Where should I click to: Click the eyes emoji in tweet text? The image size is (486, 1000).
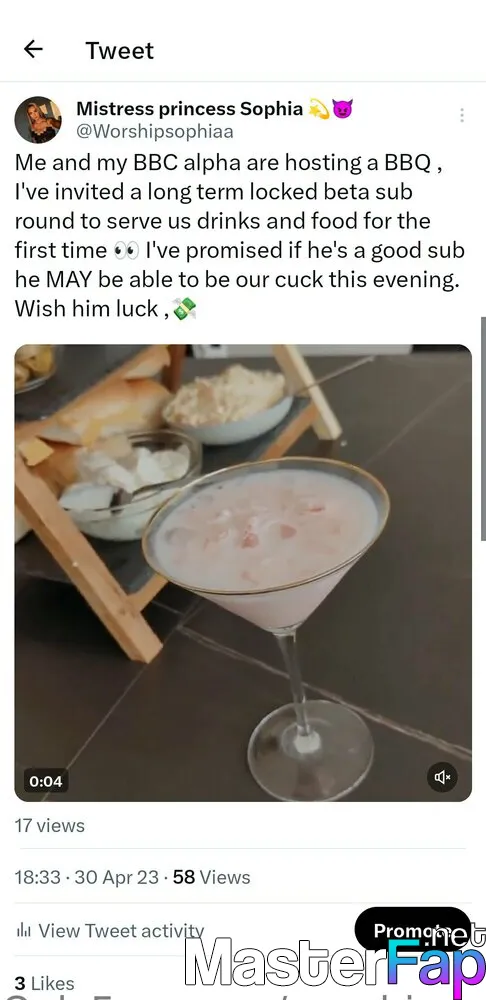(x=126, y=251)
